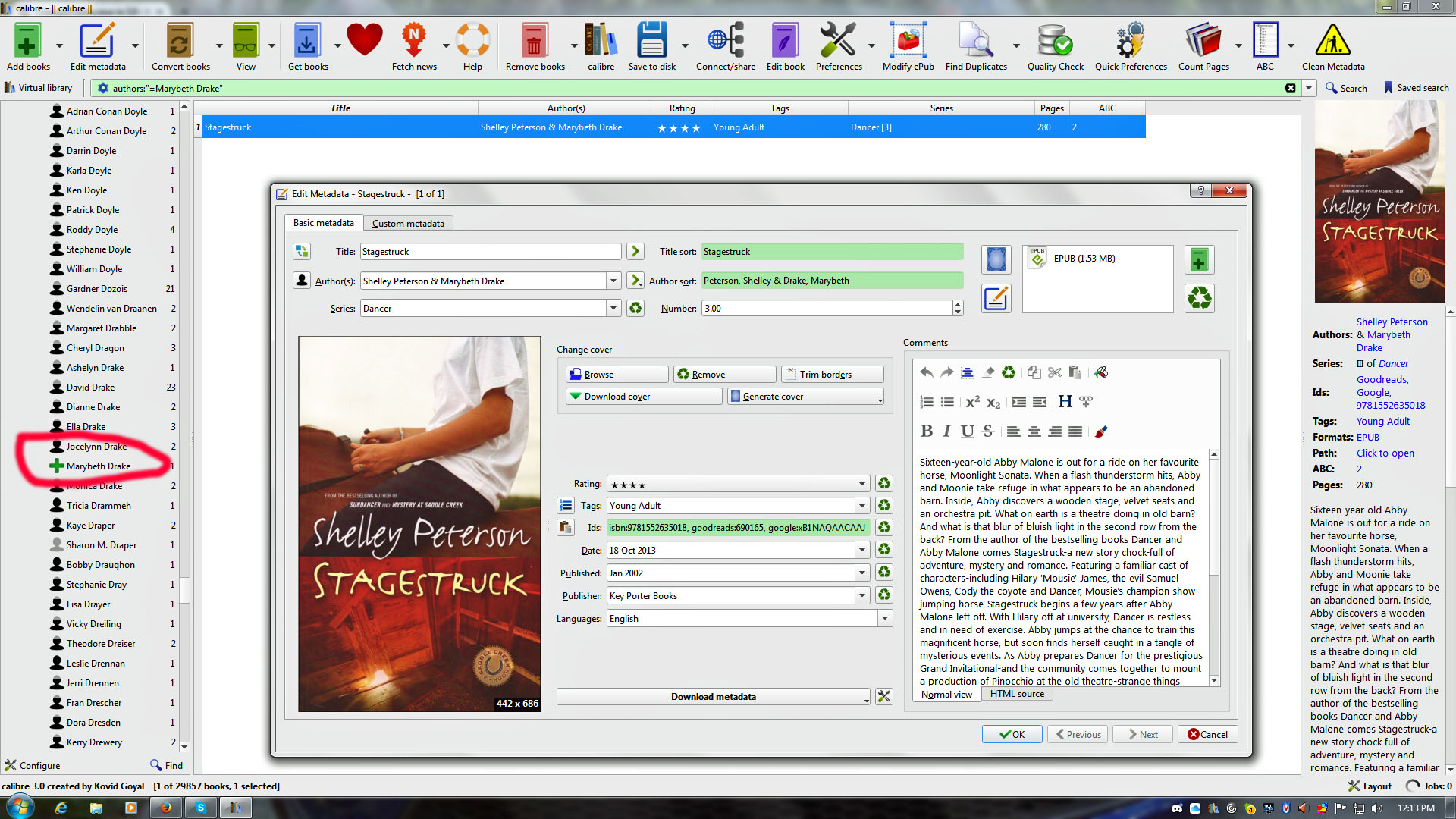Viewport: 1456px width, 819px height.
Task: Click the Download metadata button
Action: (713, 697)
